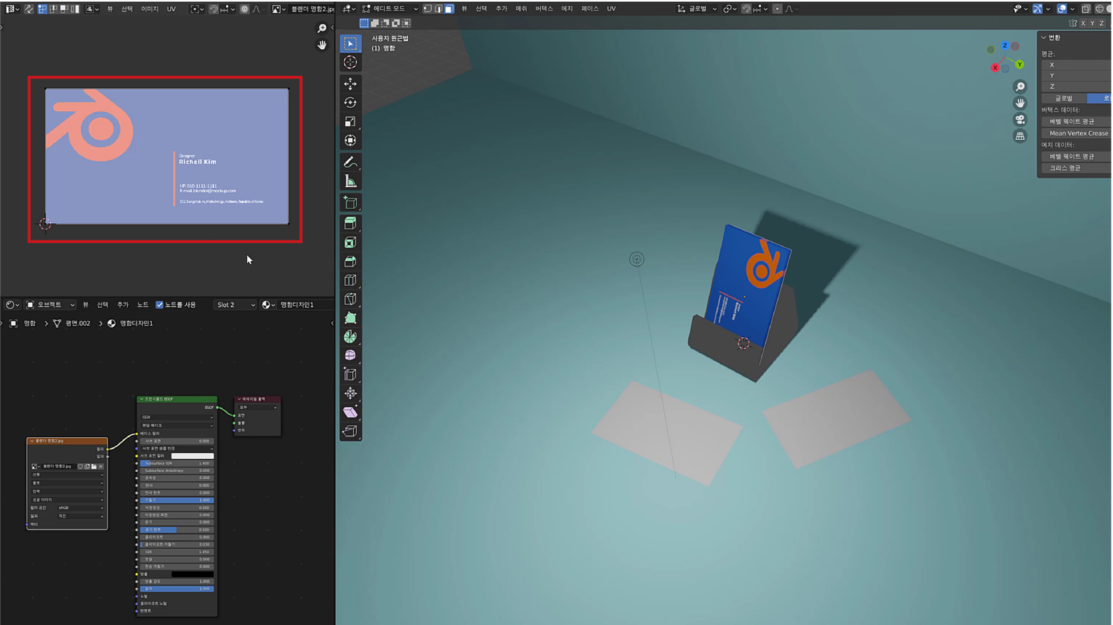Select the Loop Cut tool
The width and height of the screenshot is (1113, 625).
tap(350, 280)
